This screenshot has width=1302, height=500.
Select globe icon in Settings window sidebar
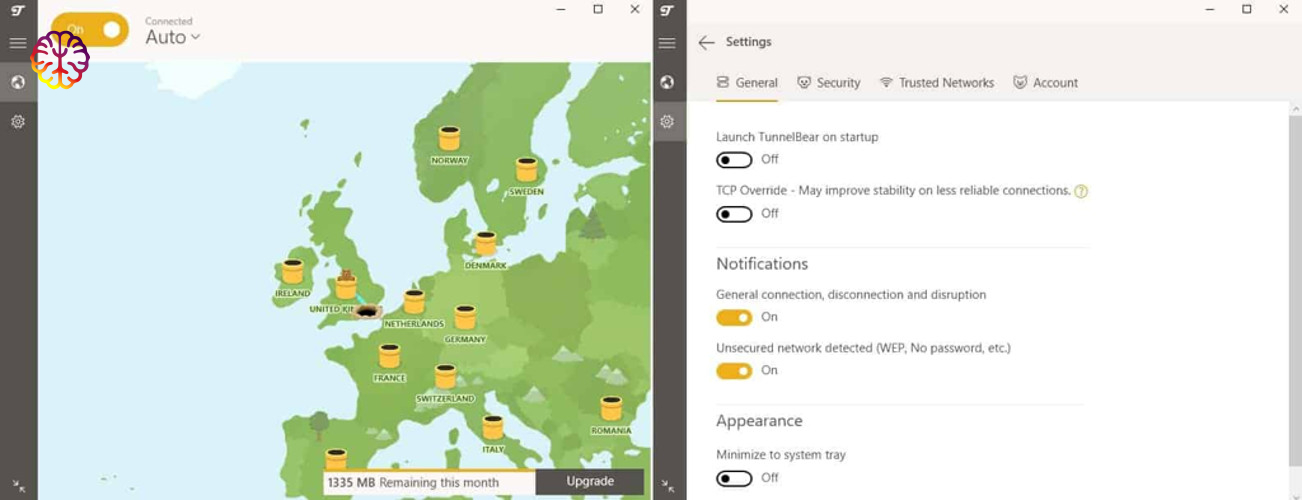(x=668, y=82)
